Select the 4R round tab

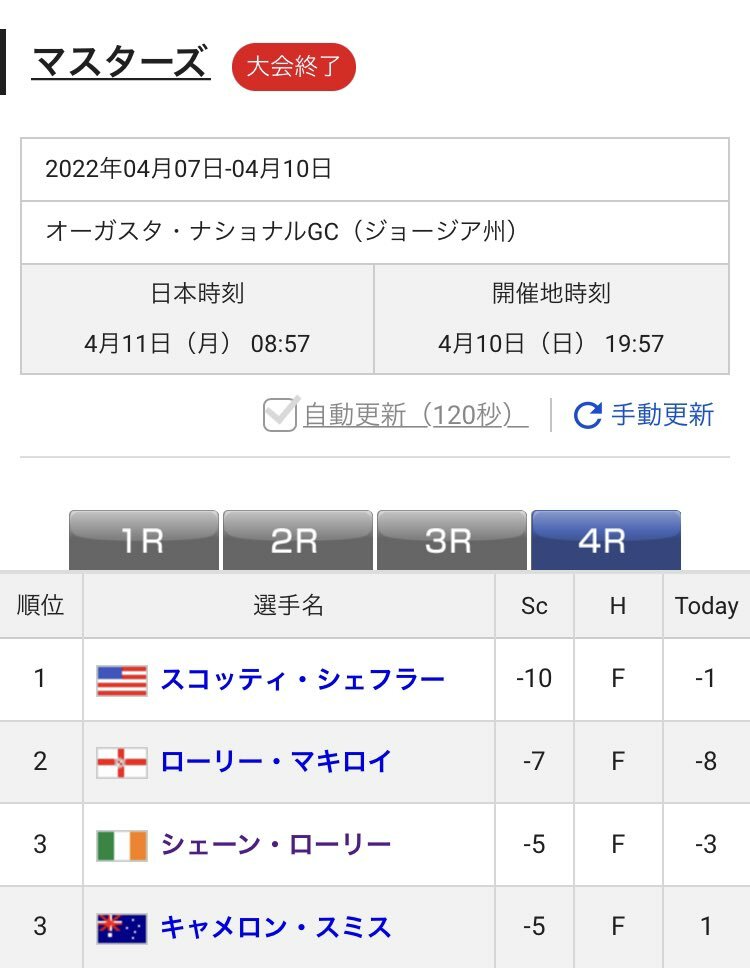(x=606, y=540)
